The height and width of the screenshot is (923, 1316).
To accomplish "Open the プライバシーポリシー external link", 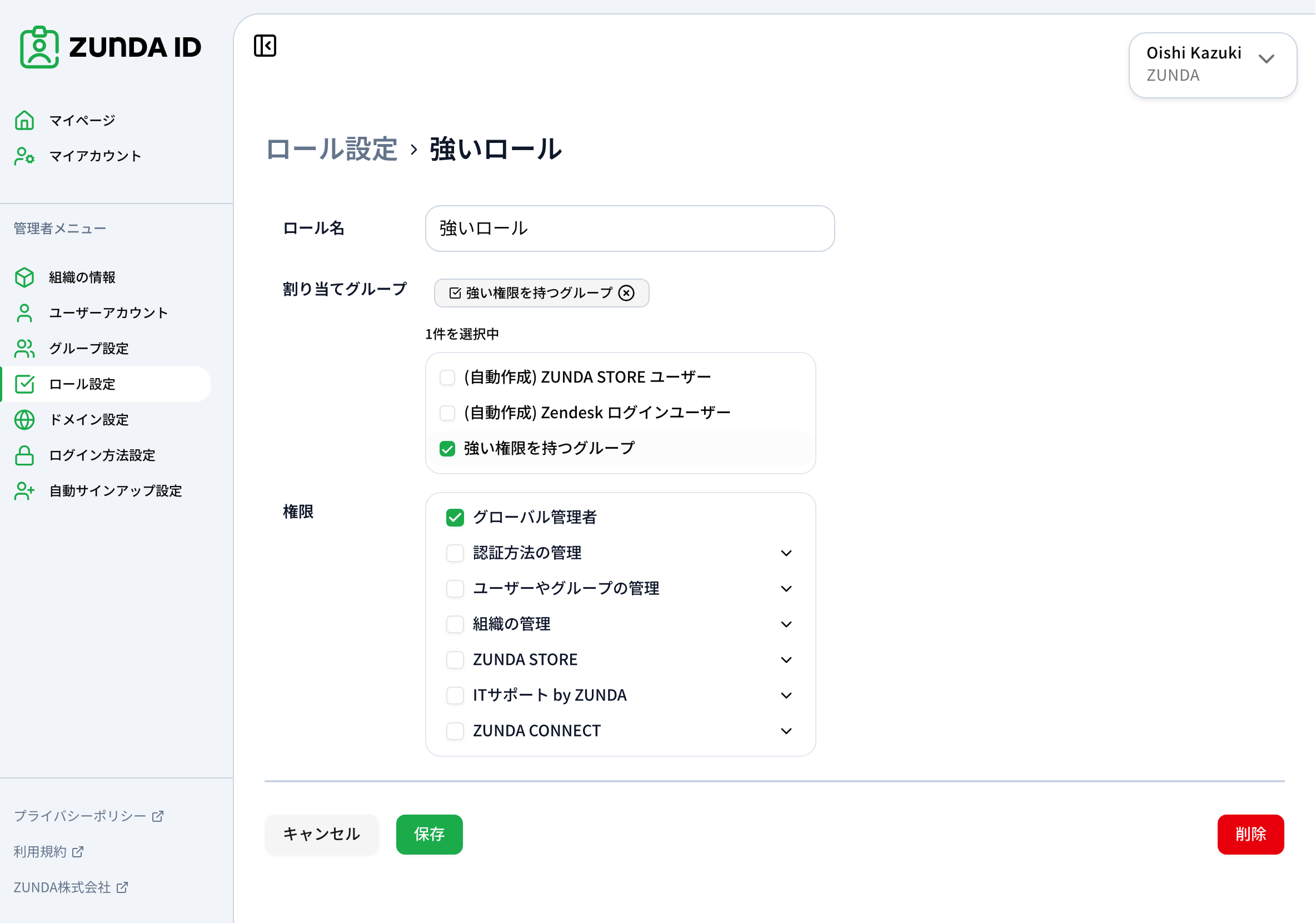I will tap(88, 815).
